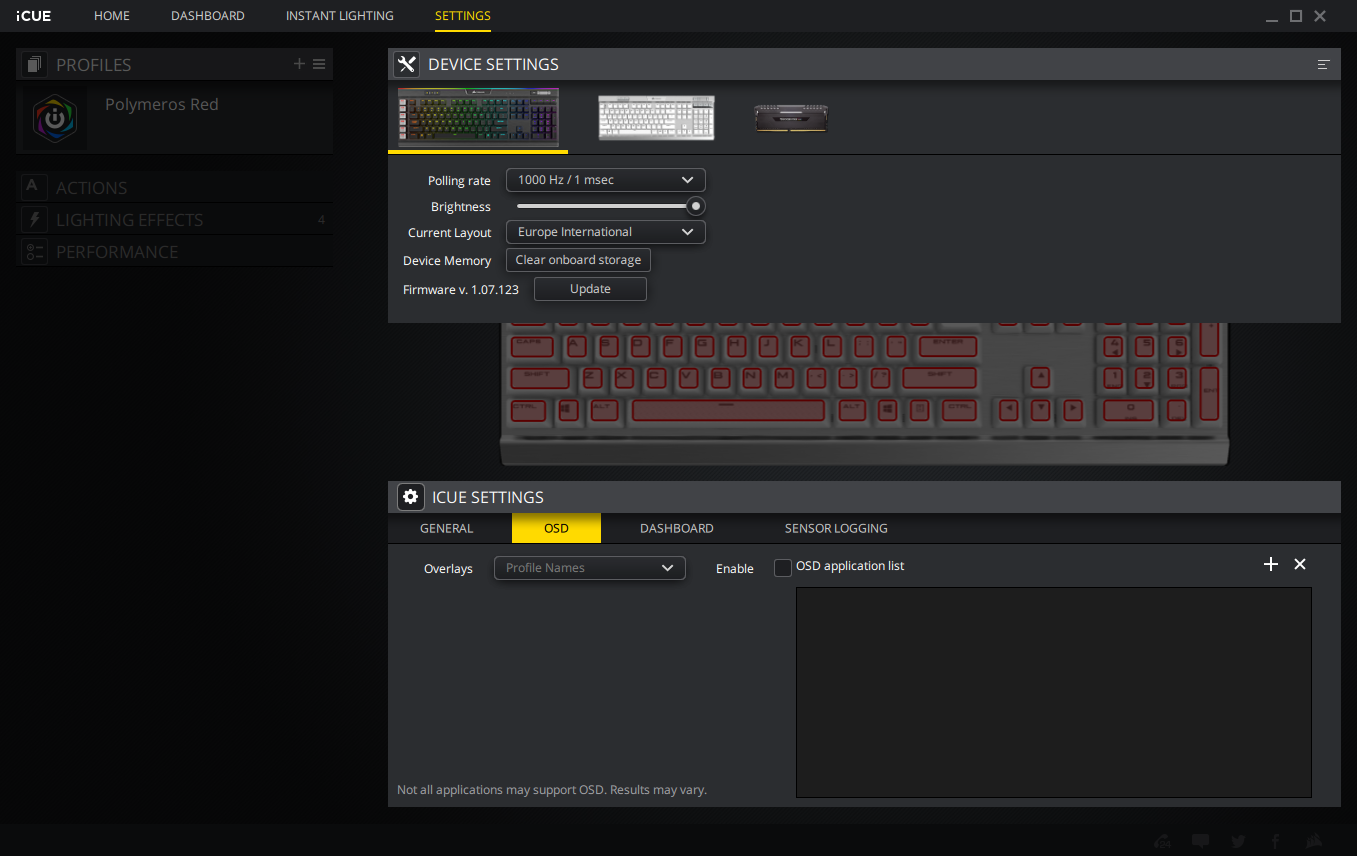Open the Polling rate dropdown
This screenshot has height=856, width=1357.
click(x=606, y=180)
